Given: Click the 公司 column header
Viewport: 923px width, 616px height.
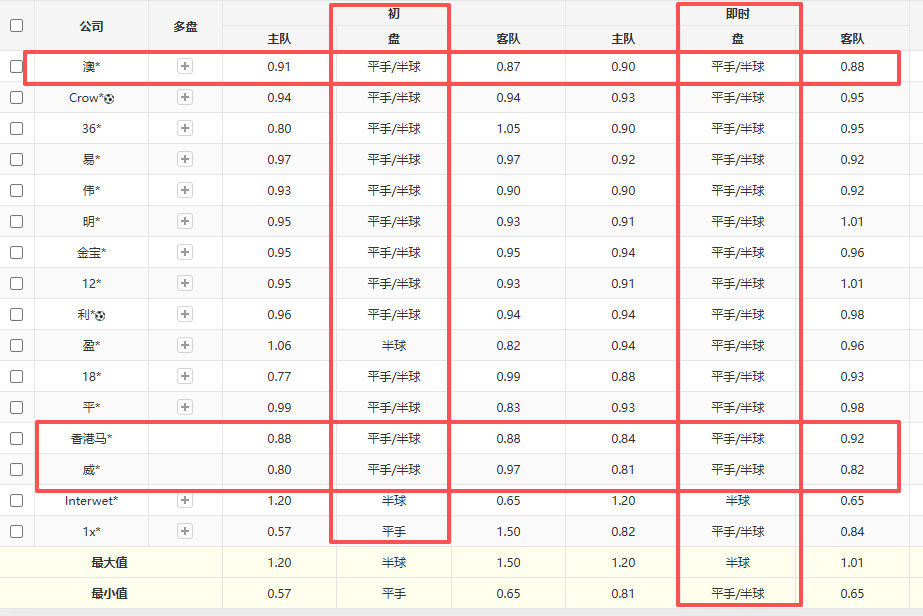Looking at the screenshot, I should click(x=91, y=26).
